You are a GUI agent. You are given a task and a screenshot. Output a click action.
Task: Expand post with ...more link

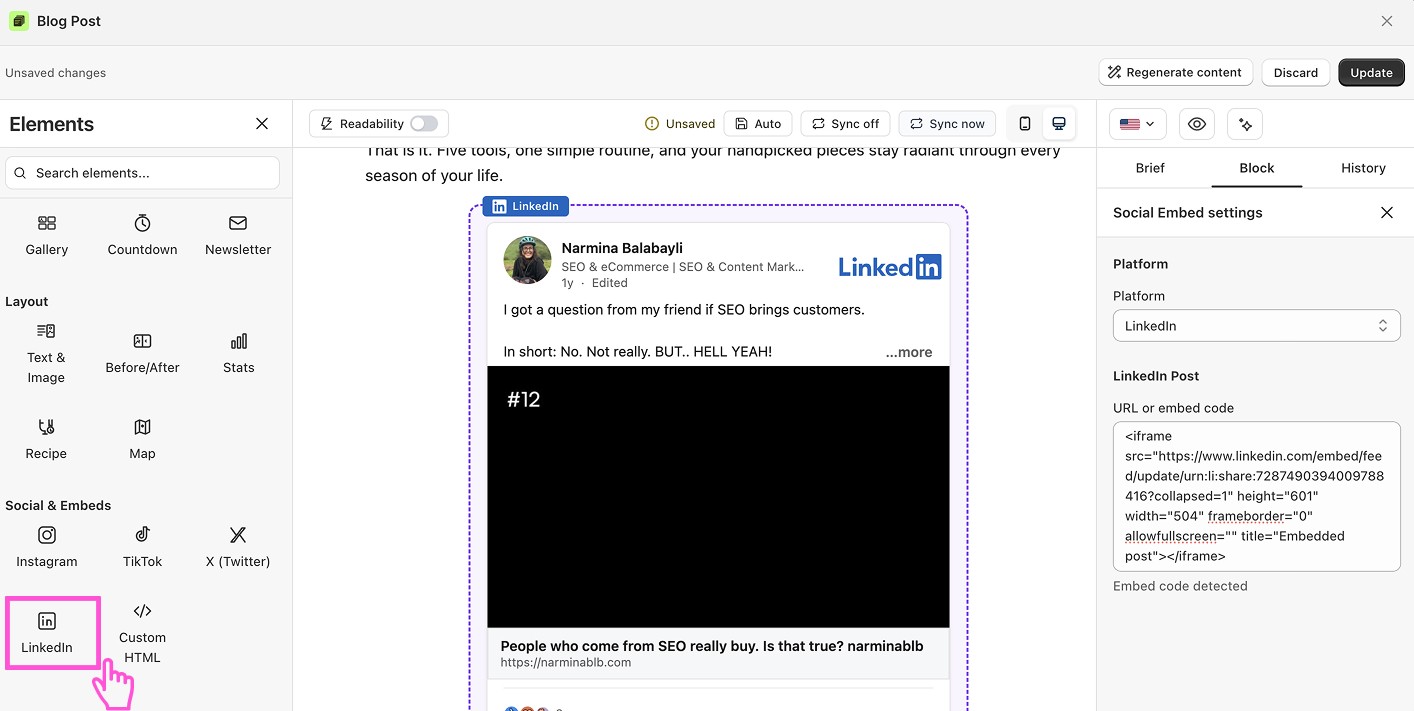pyautogui.click(x=908, y=352)
